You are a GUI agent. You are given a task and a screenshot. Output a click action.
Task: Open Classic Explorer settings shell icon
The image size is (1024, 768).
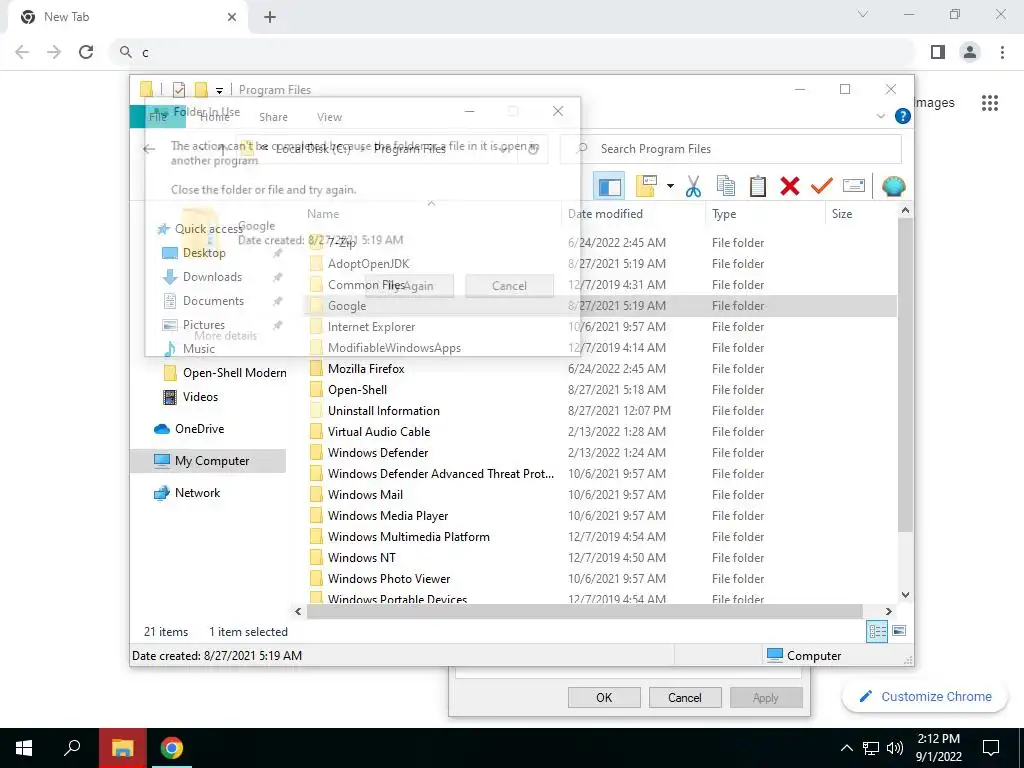893,186
